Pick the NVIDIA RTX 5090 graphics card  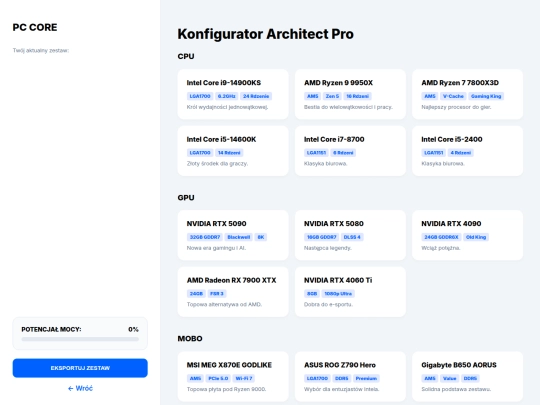pyautogui.click(x=233, y=235)
